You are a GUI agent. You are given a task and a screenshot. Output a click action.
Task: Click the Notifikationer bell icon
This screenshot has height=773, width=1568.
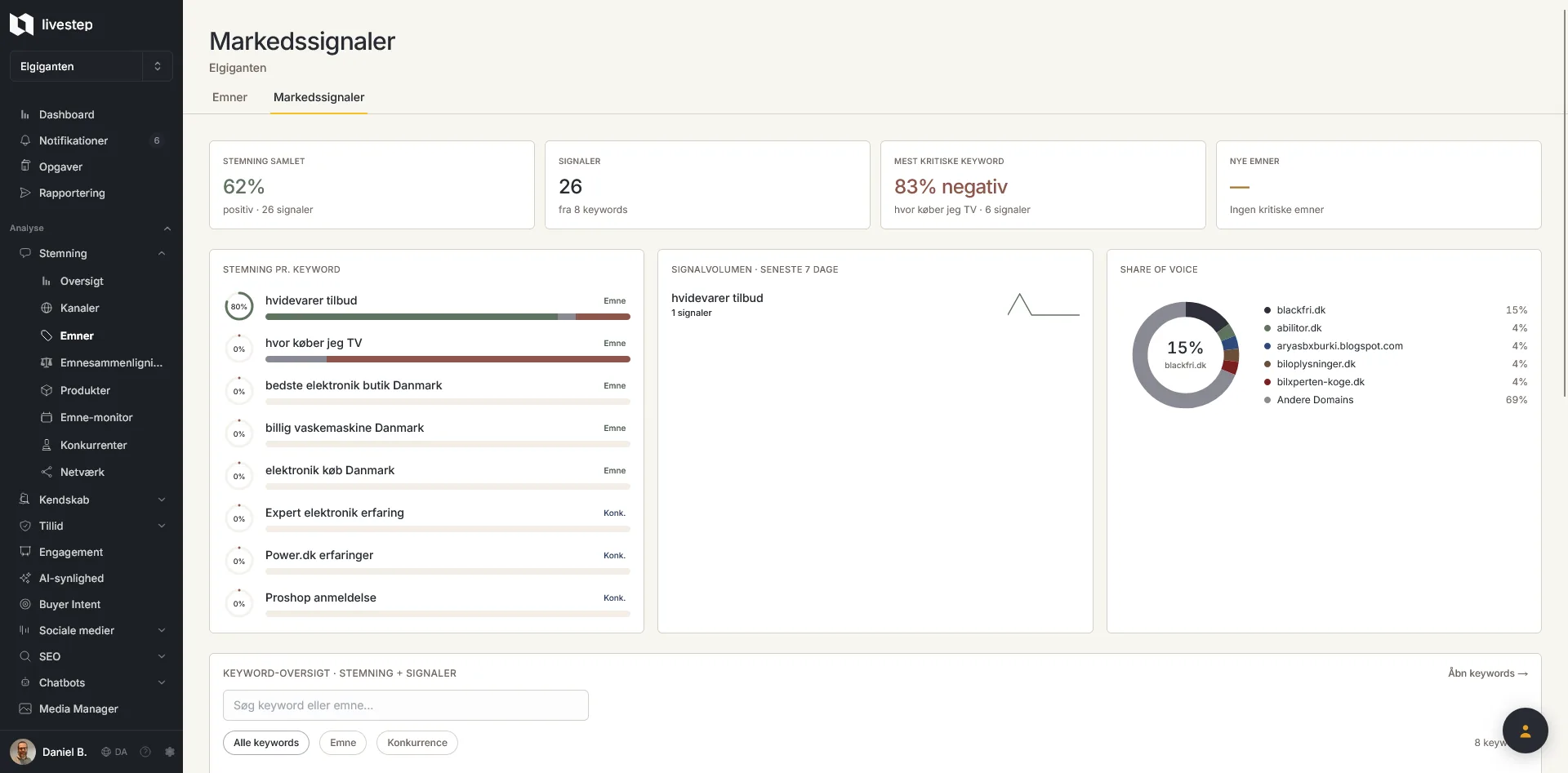[x=25, y=141]
